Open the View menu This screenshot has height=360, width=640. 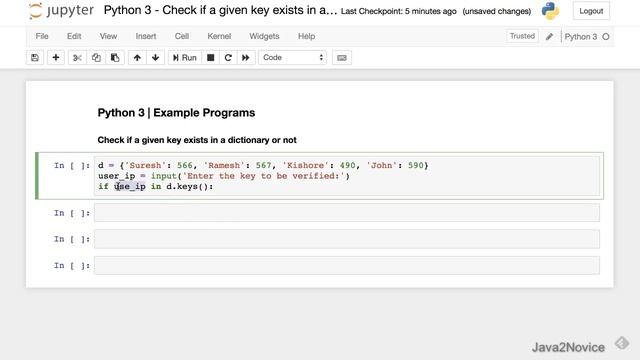108,36
